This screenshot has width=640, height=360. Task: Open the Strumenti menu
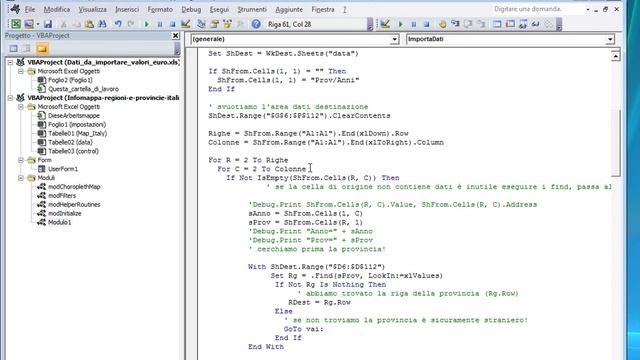[x=252, y=9]
